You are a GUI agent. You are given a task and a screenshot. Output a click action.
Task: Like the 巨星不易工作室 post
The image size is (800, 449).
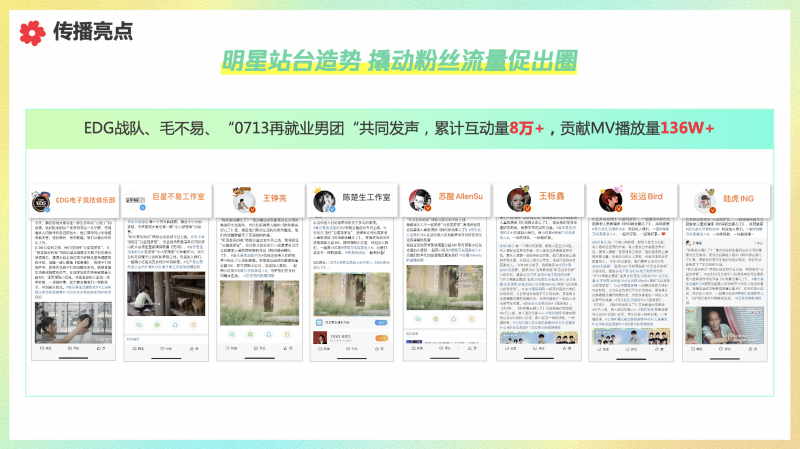(x=194, y=348)
